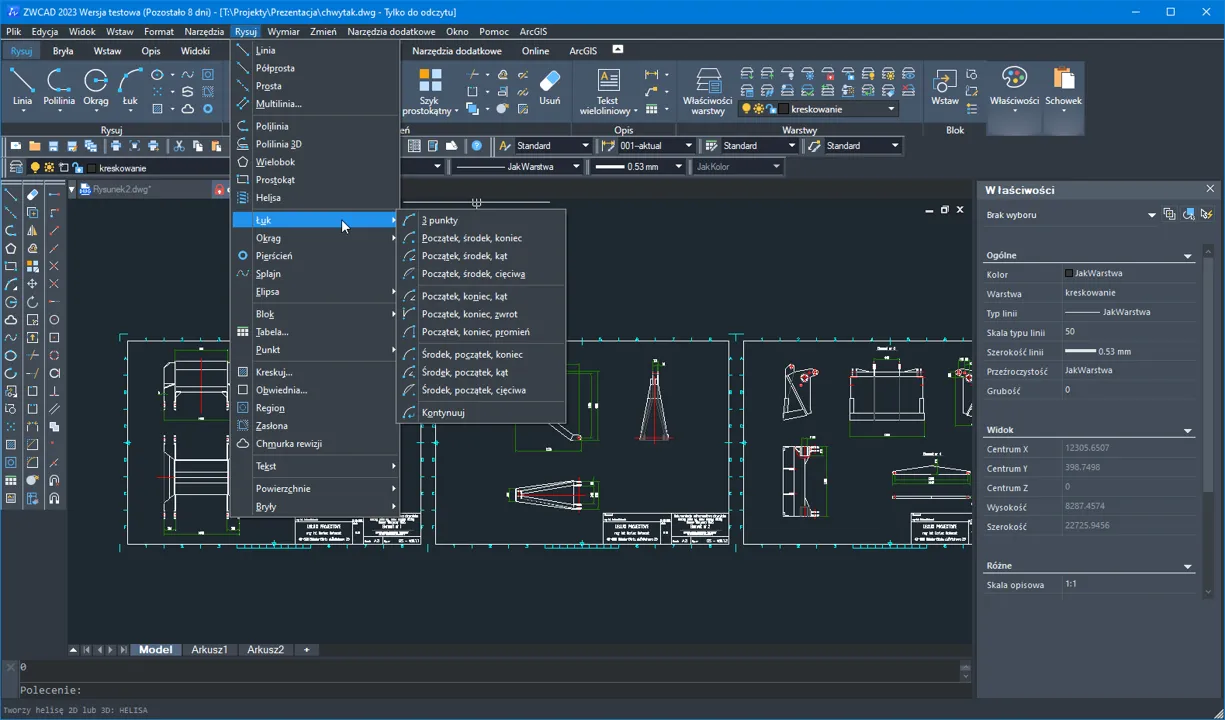Select the Linia tool in the ribbon
Image resolution: width=1225 pixels, height=720 pixels.
(x=22, y=88)
